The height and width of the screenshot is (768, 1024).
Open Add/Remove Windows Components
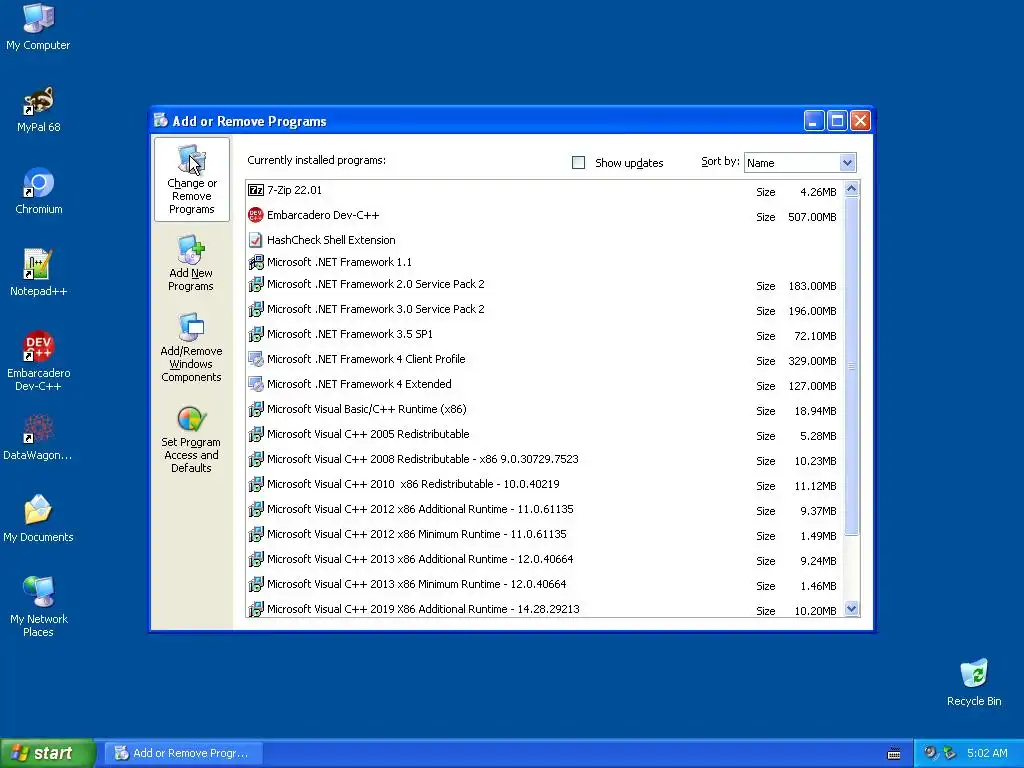click(x=191, y=347)
